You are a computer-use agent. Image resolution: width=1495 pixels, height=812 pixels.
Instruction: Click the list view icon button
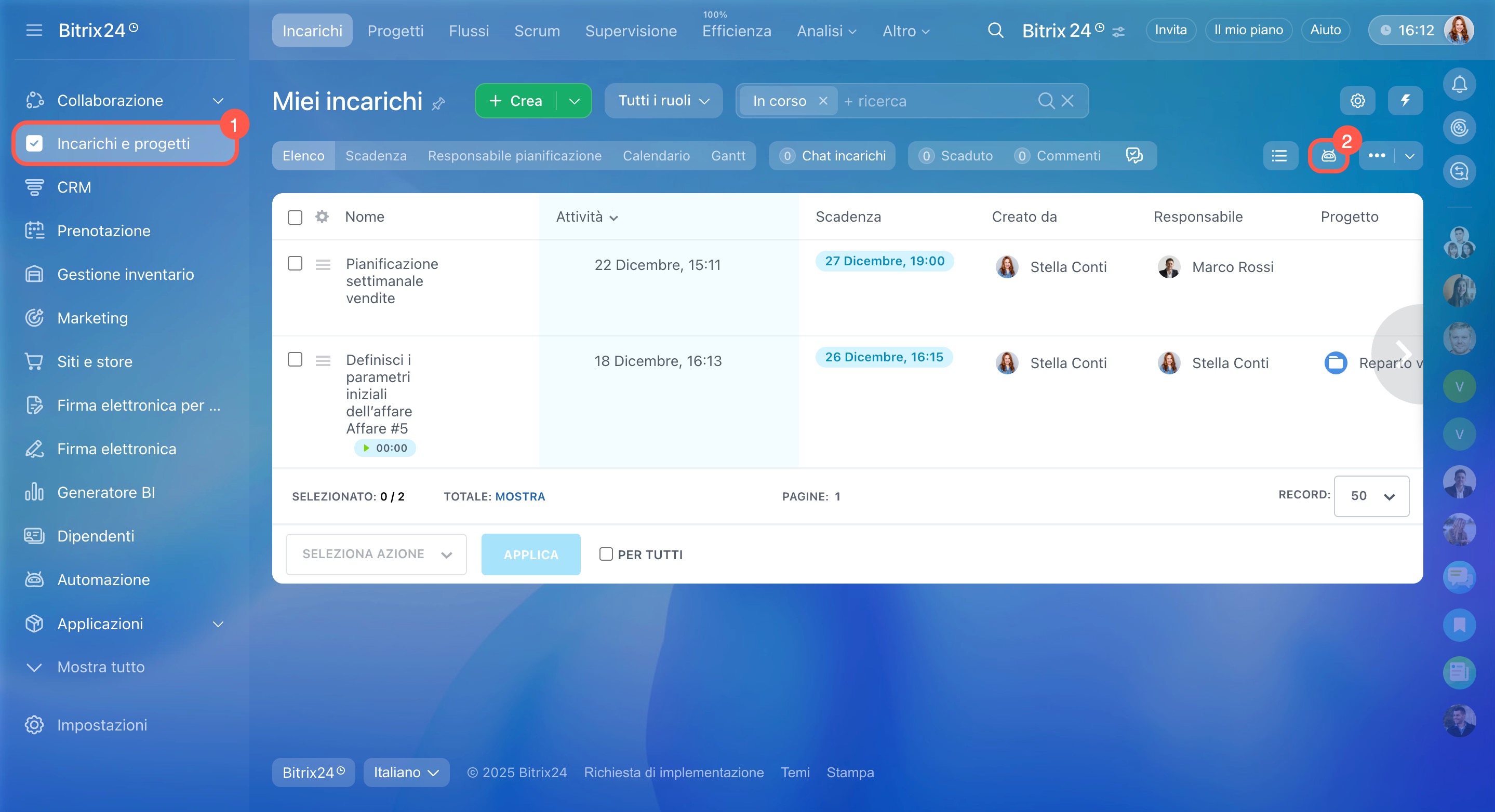(1280, 155)
